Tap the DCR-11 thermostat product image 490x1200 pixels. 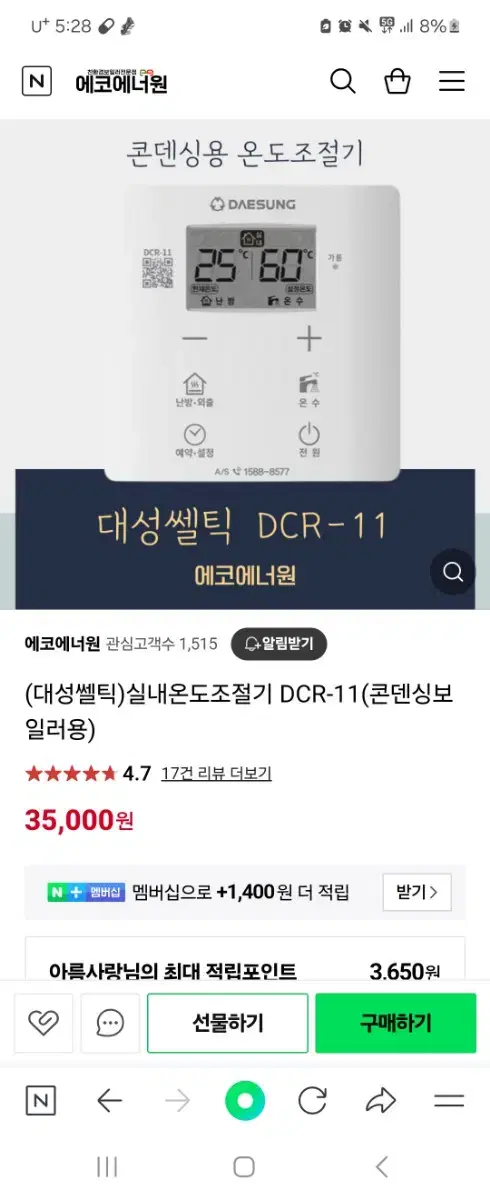pyautogui.click(x=245, y=365)
